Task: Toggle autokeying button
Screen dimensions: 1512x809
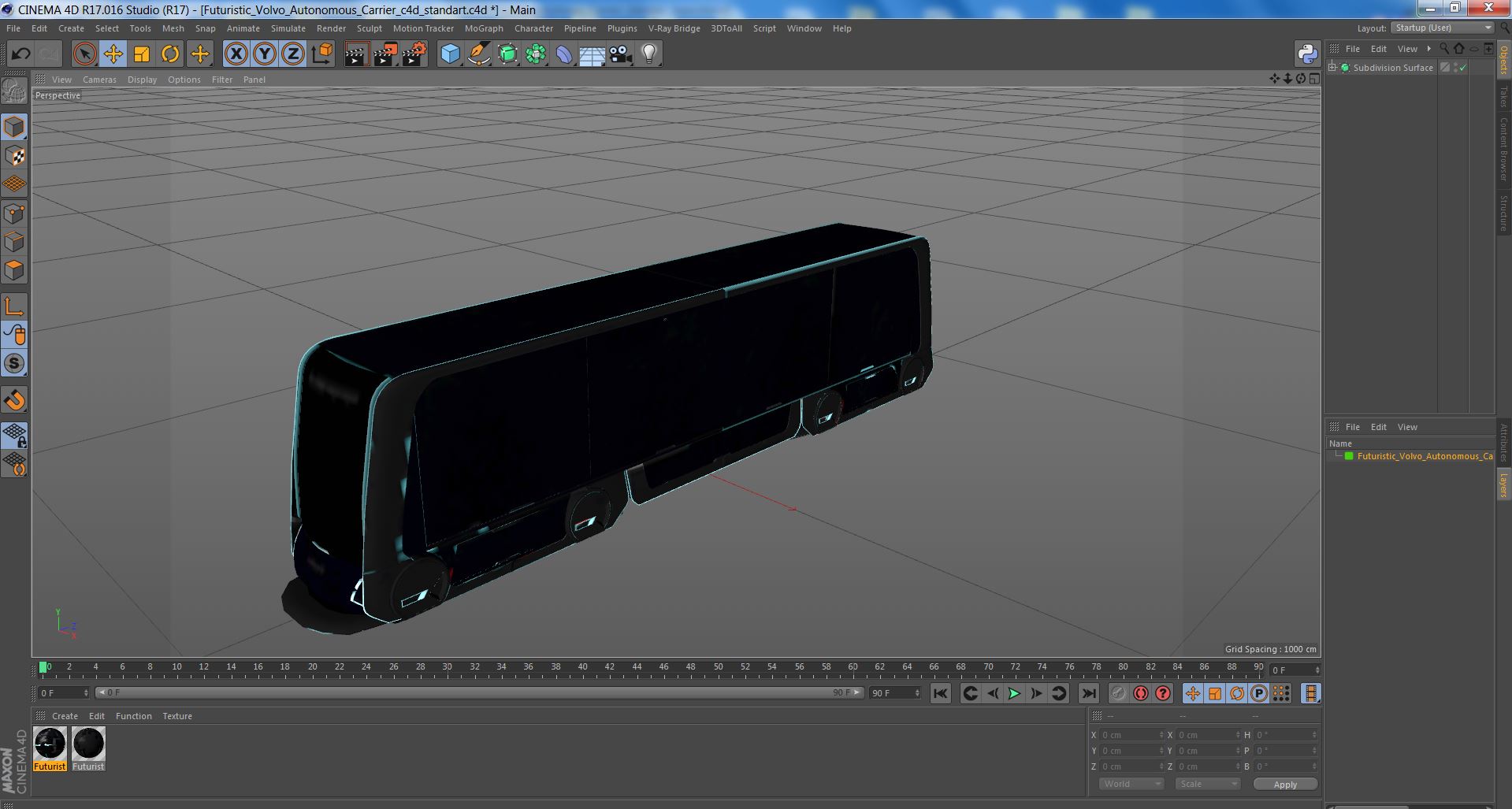Action: (x=1140, y=693)
